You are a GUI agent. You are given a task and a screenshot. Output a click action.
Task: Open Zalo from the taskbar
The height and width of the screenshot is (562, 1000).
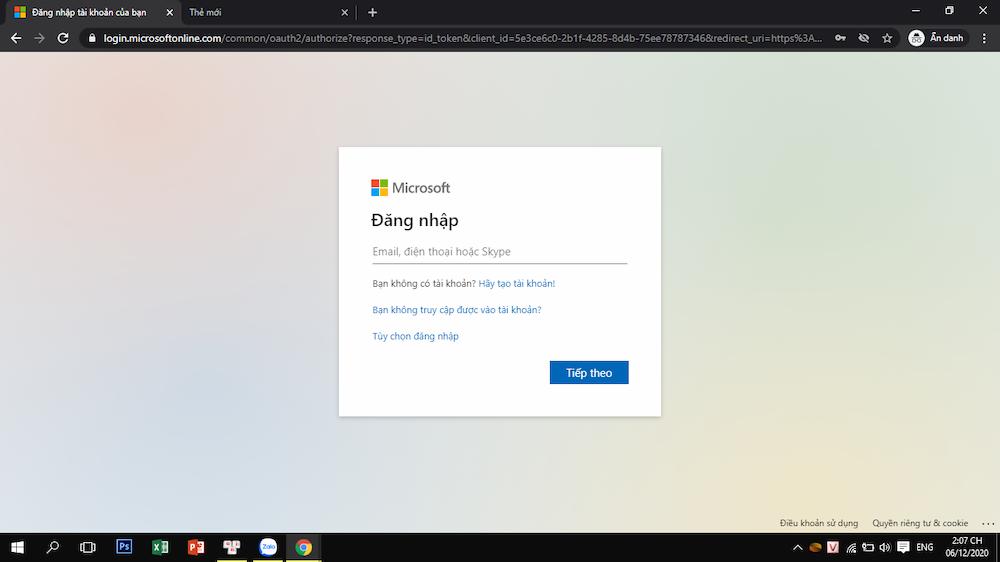point(268,547)
